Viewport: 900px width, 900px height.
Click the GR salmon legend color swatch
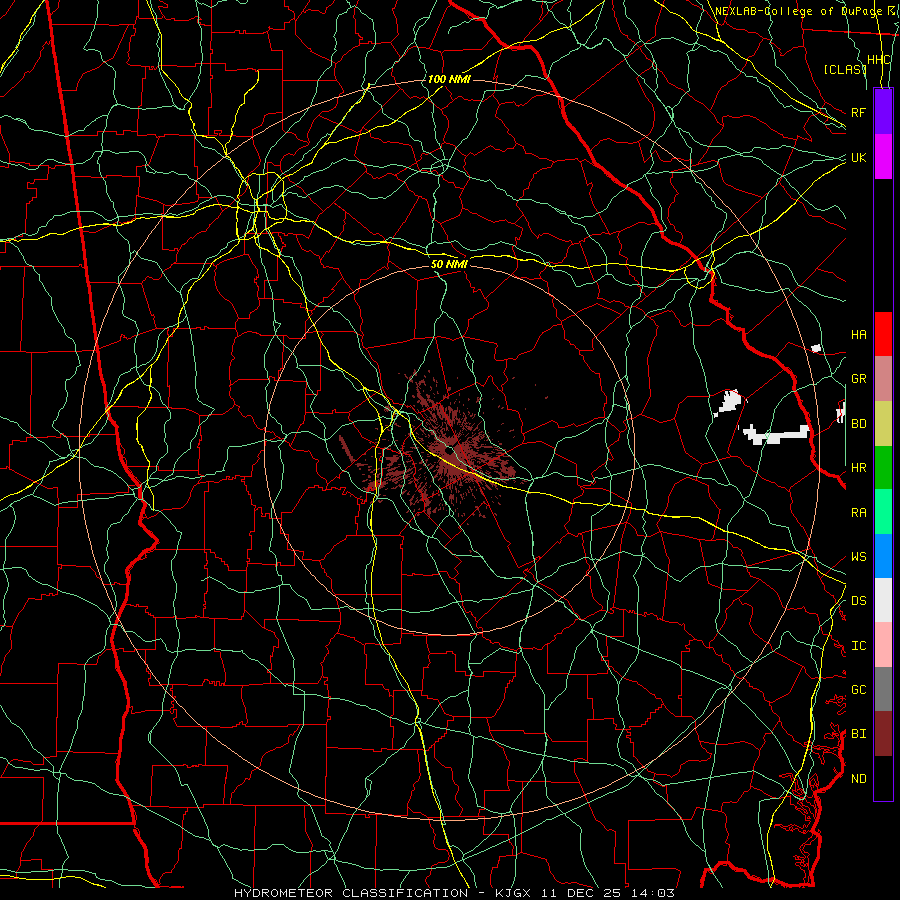coord(883,378)
